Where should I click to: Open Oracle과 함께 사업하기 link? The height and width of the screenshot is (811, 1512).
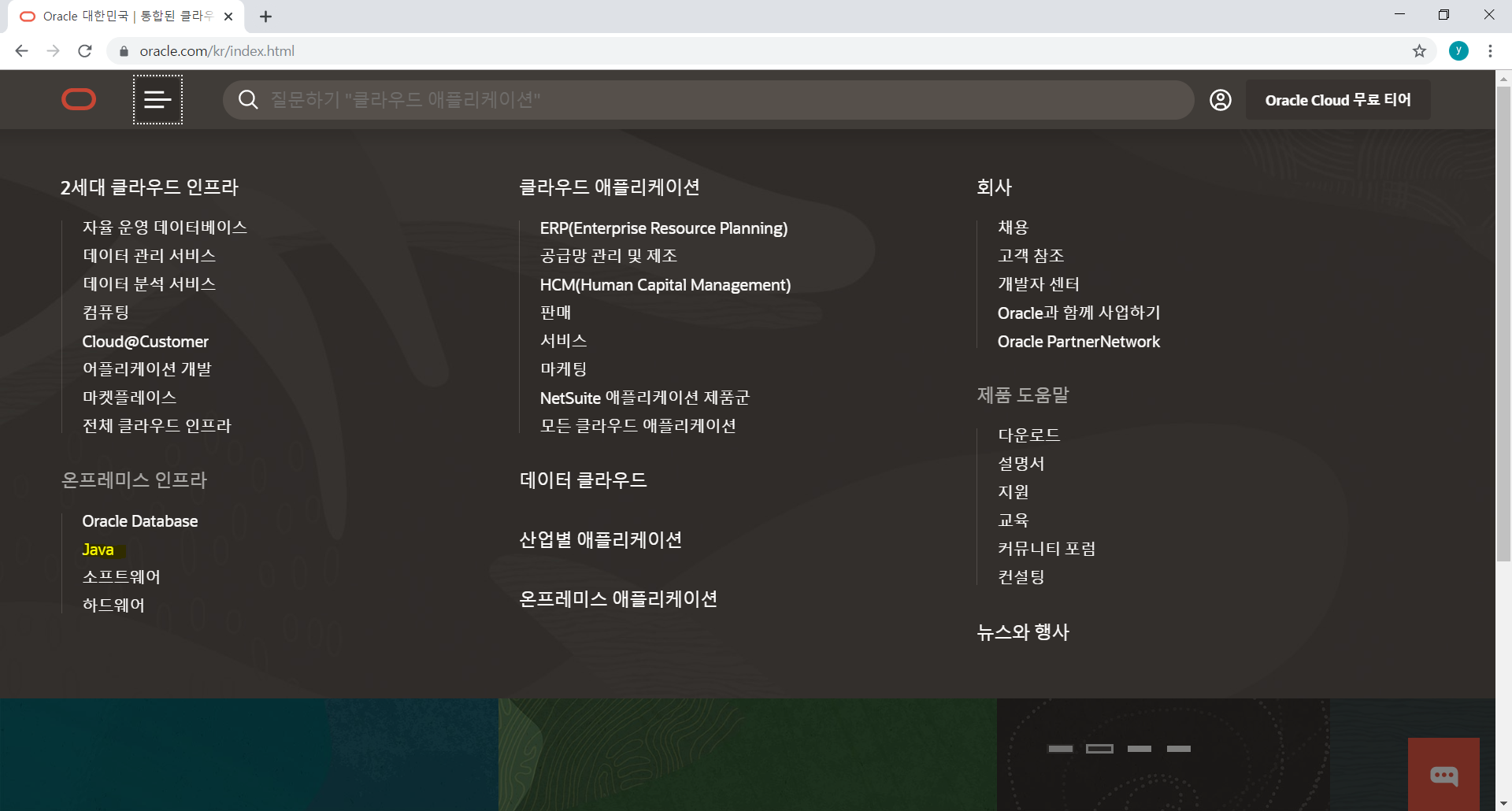(x=1079, y=313)
